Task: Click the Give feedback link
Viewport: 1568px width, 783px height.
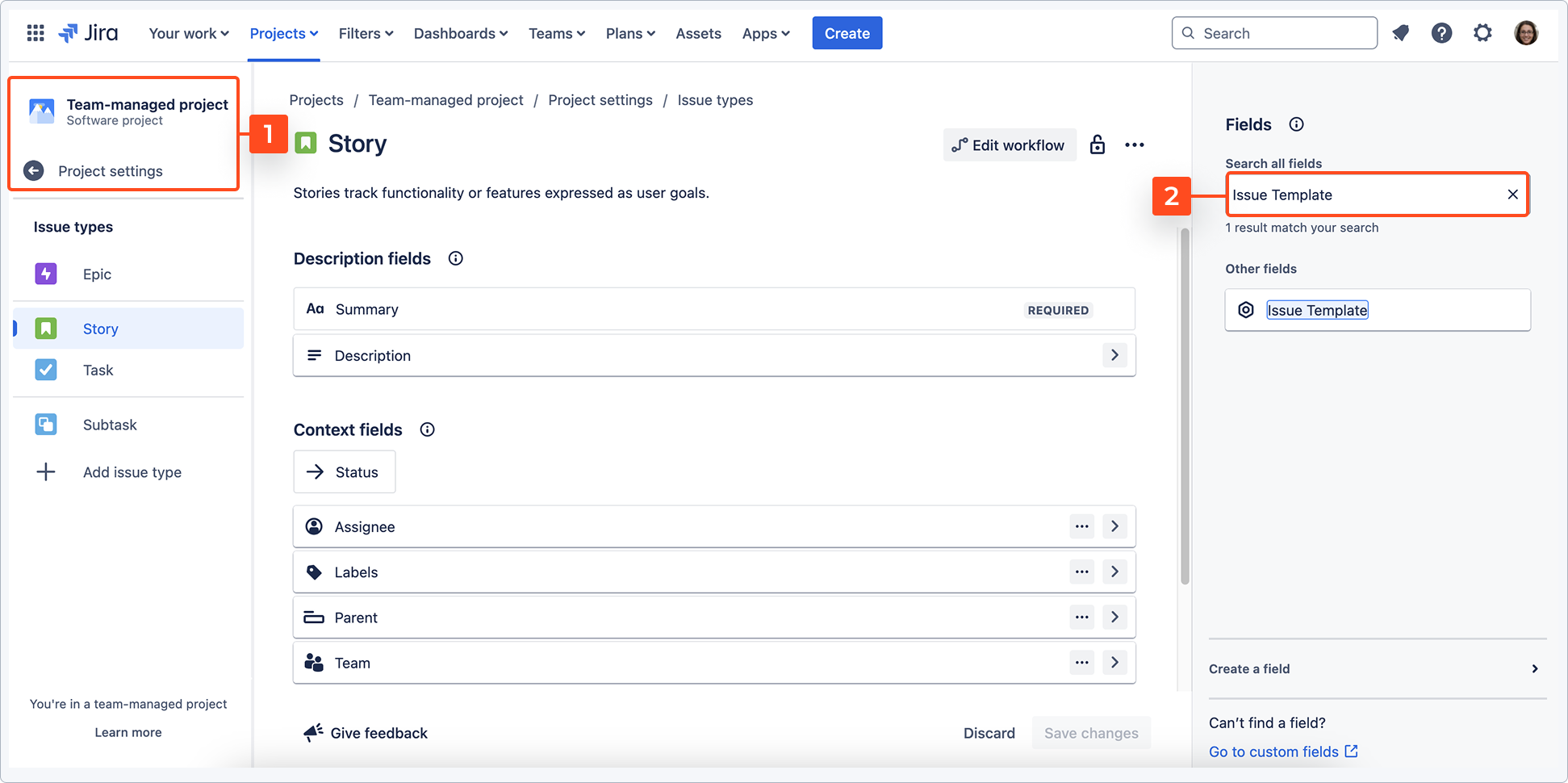Action: click(378, 733)
